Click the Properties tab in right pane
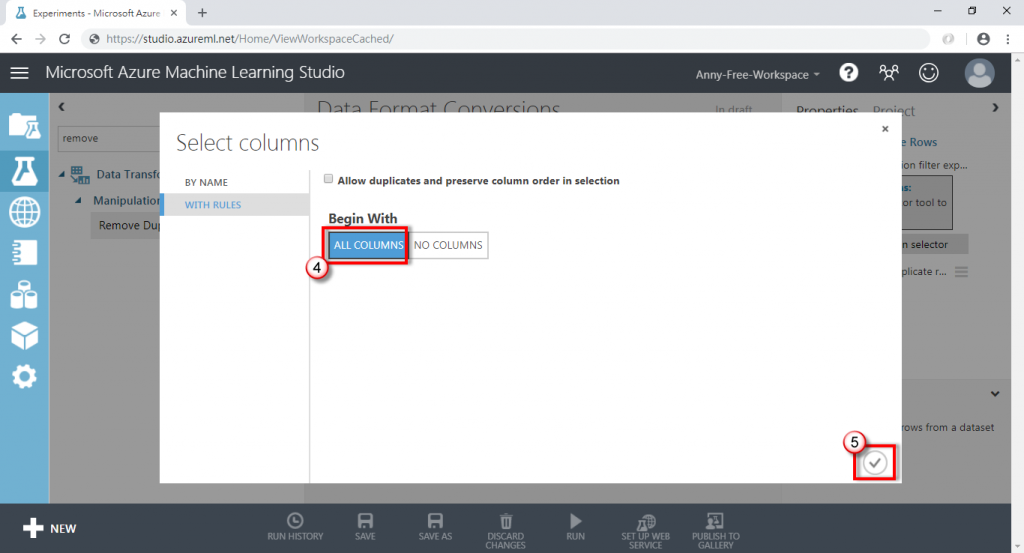The height and width of the screenshot is (553, 1024). point(827,110)
